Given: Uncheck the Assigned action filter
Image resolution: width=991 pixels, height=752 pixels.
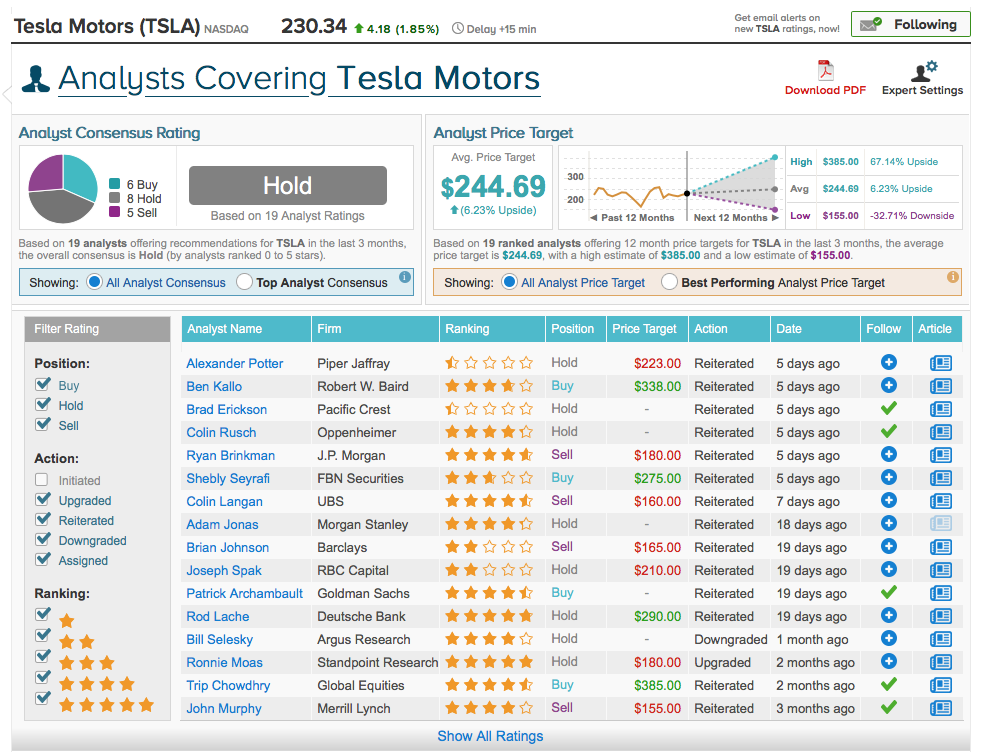Looking at the screenshot, I should pyautogui.click(x=42, y=559).
